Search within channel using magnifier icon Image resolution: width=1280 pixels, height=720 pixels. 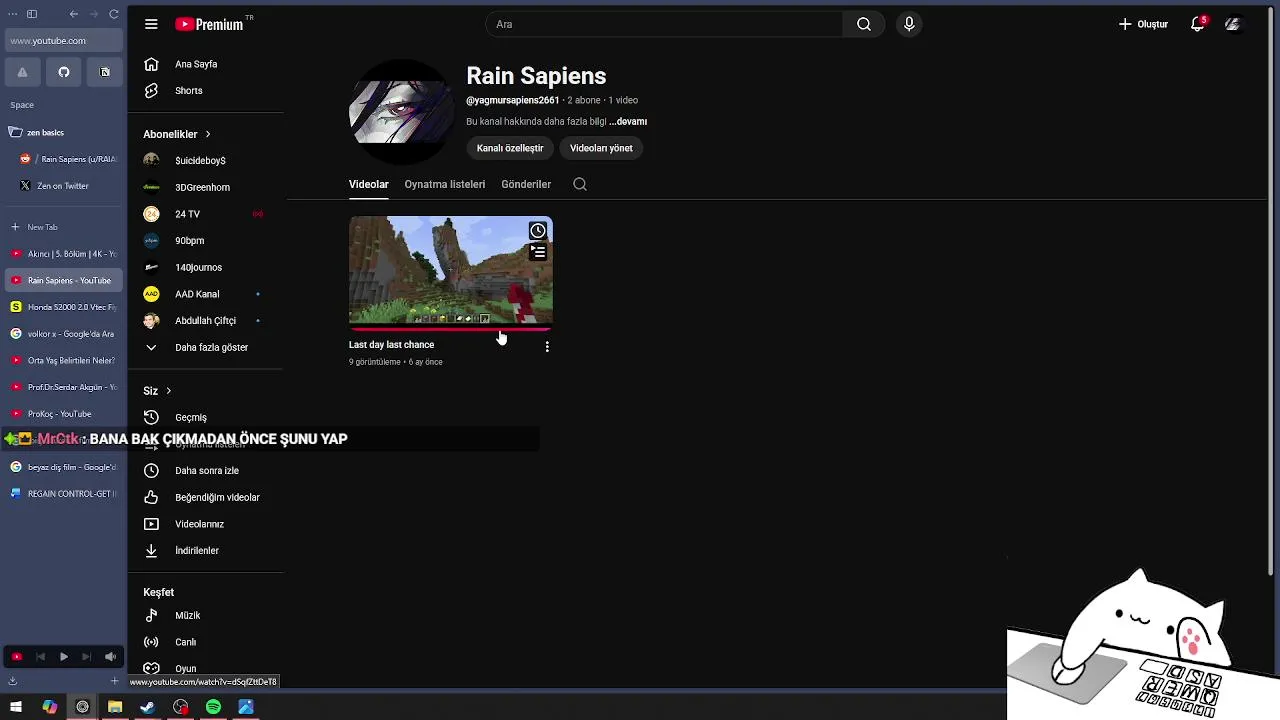pyautogui.click(x=580, y=184)
